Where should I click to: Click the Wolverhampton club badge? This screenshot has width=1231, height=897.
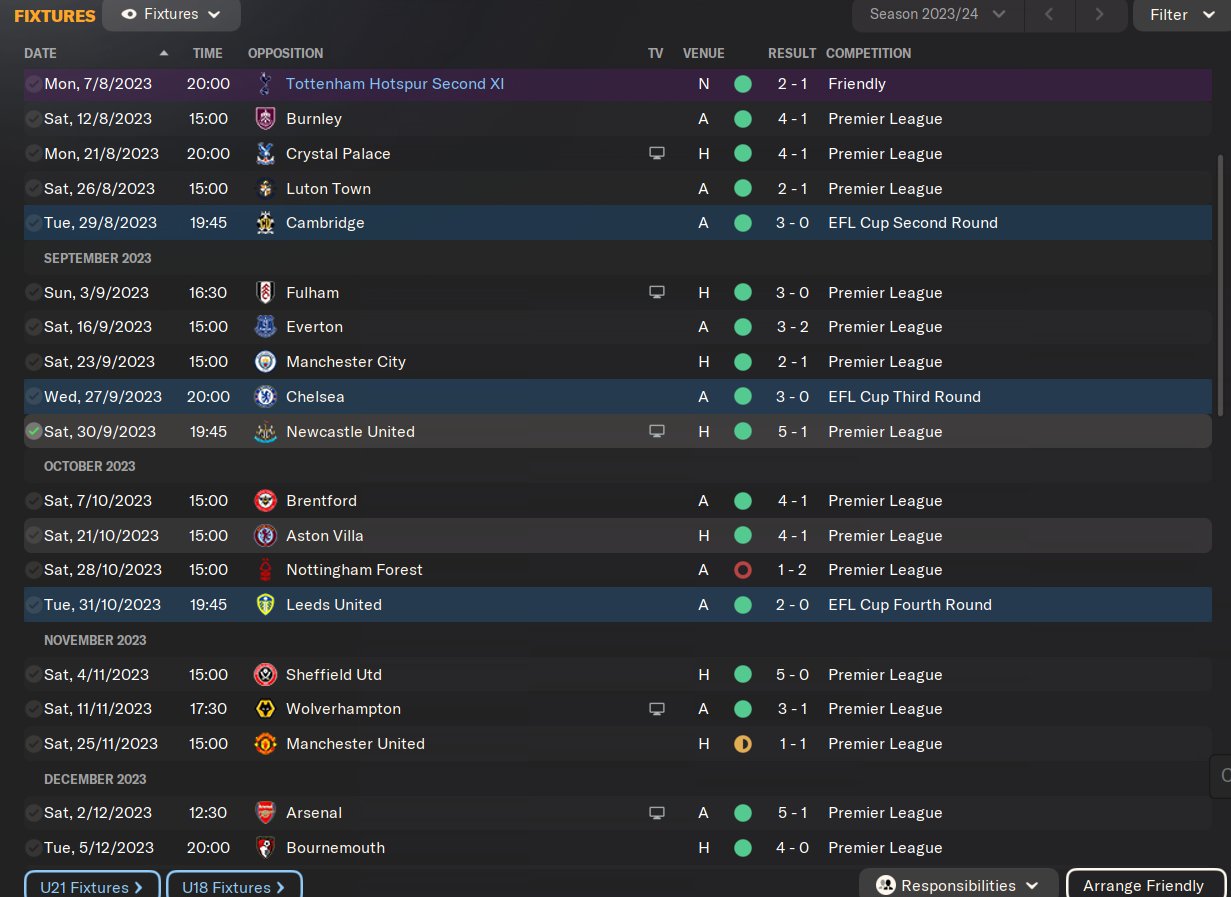click(x=265, y=709)
